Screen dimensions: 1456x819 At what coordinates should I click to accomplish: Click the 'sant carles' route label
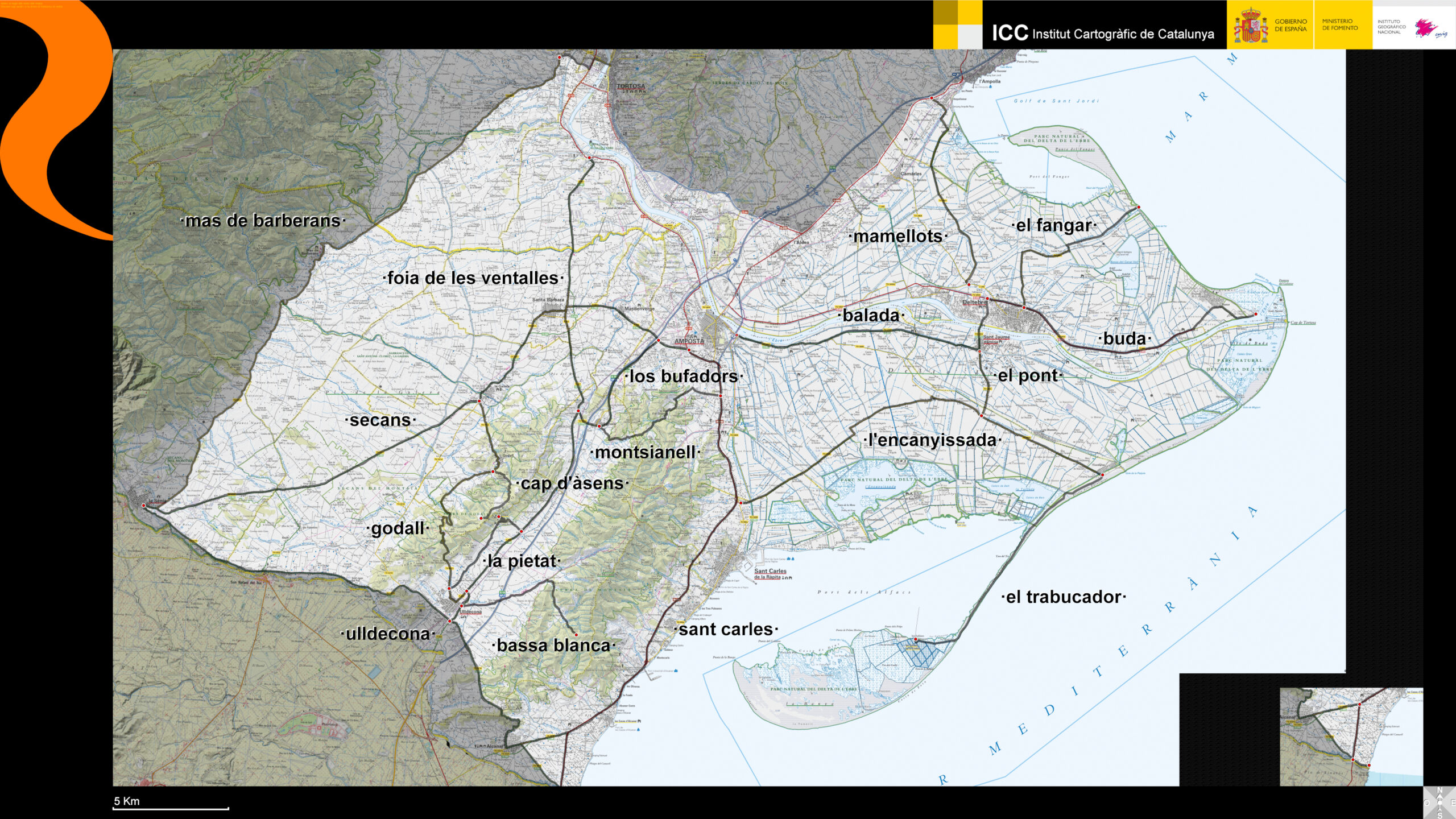point(726,630)
